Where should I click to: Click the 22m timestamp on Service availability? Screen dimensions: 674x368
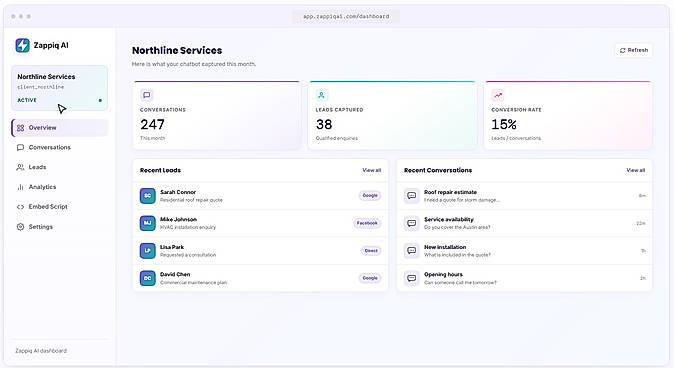coord(640,223)
